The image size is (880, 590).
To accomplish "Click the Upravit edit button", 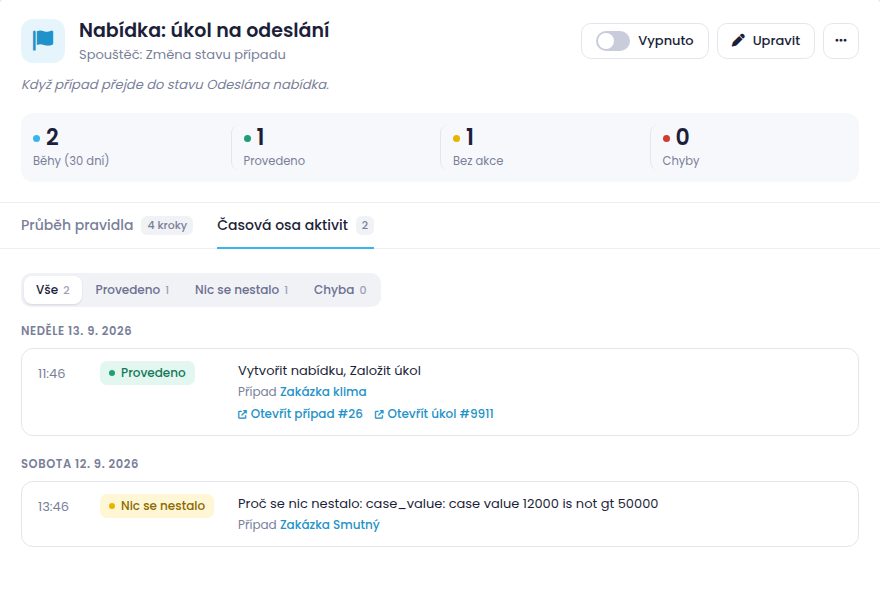I will click(x=766, y=40).
